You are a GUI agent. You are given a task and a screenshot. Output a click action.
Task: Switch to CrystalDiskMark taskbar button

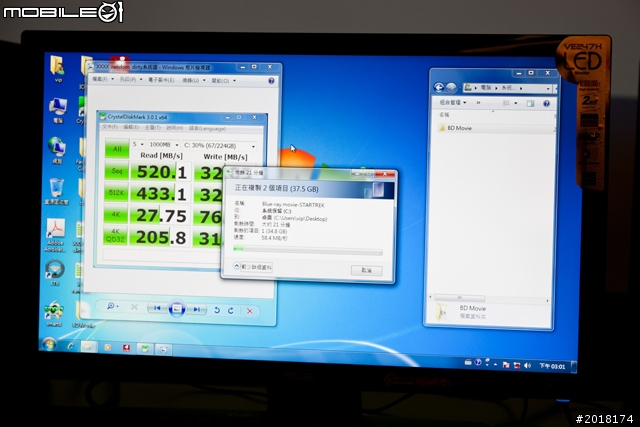point(144,349)
